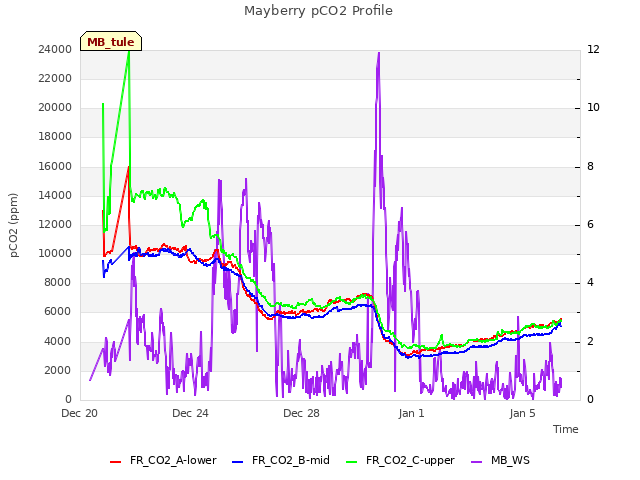The height and width of the screenshot is (480, 640).
Task: Toggle the MB_WS legend entry
Action: pyautogui.click(x=500, y=460)
